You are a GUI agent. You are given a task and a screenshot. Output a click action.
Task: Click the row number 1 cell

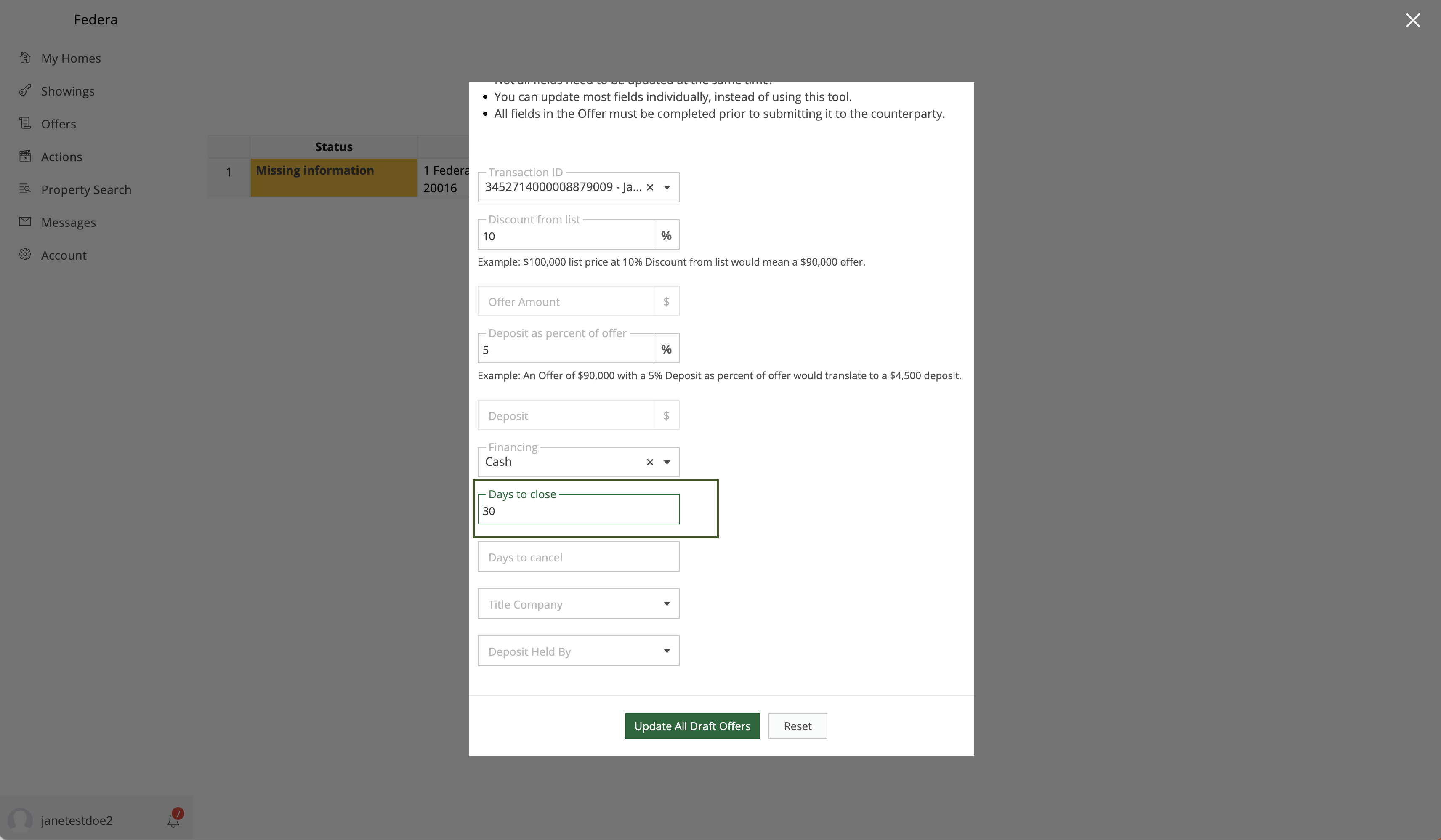229,178
